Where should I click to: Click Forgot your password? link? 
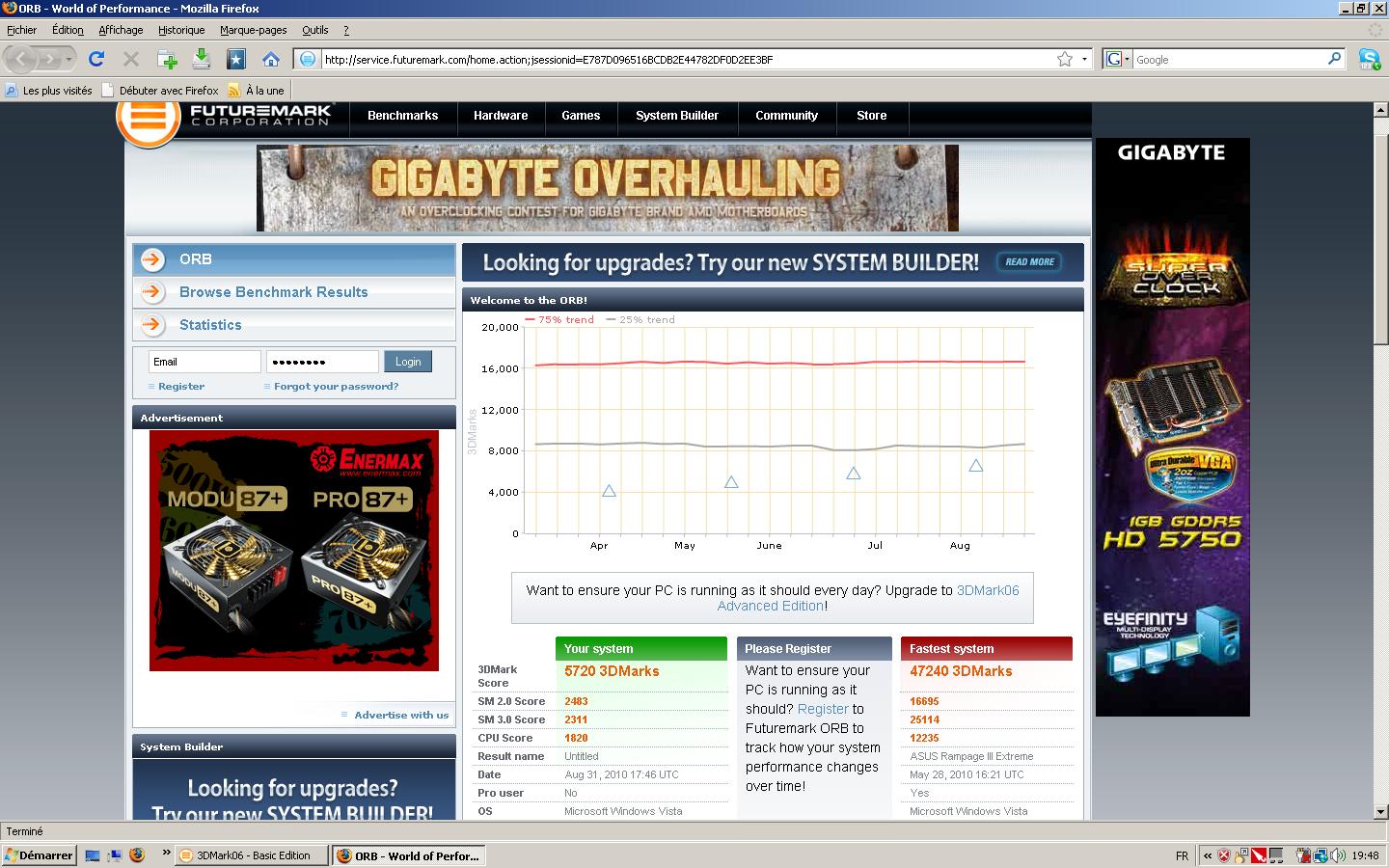tap(336, 387)
